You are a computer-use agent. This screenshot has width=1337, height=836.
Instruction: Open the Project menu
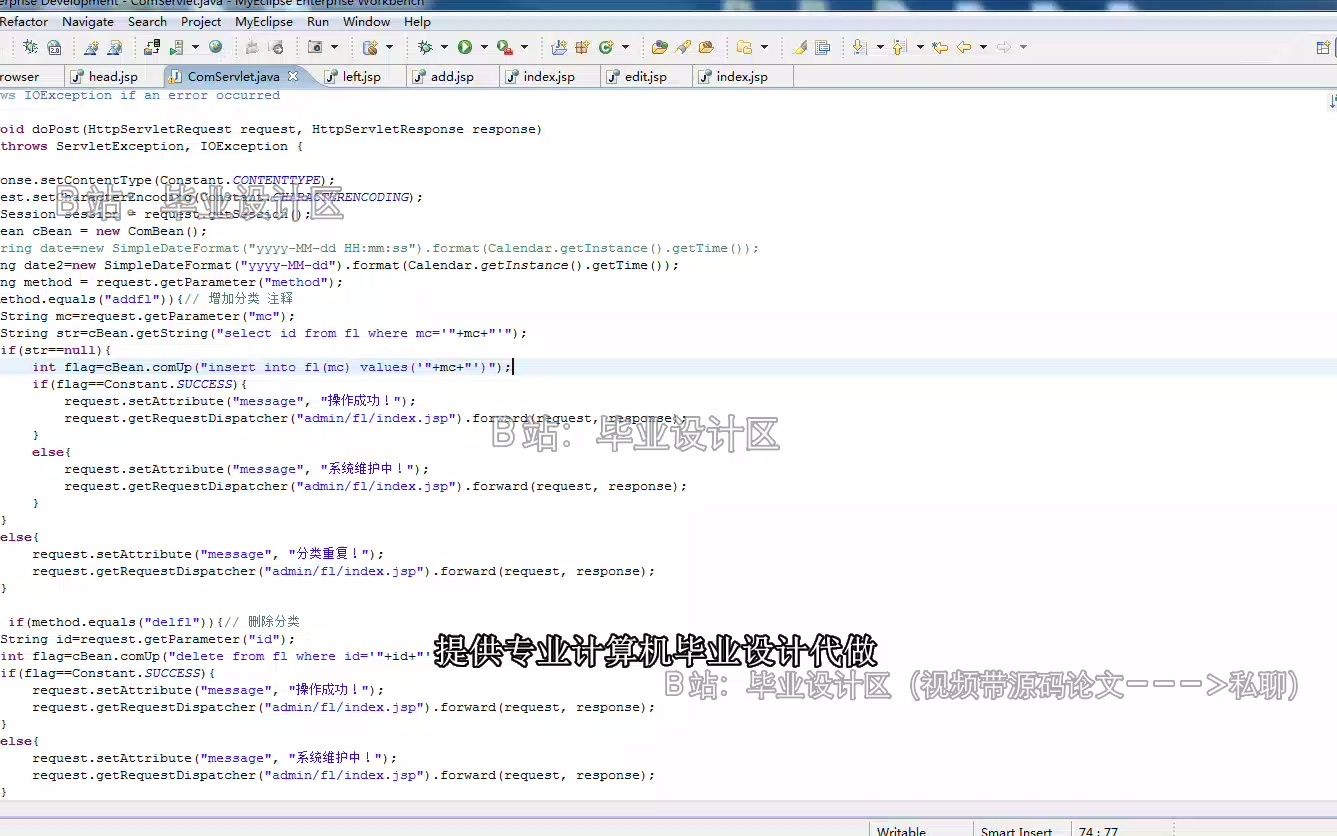tap(201, 21)
